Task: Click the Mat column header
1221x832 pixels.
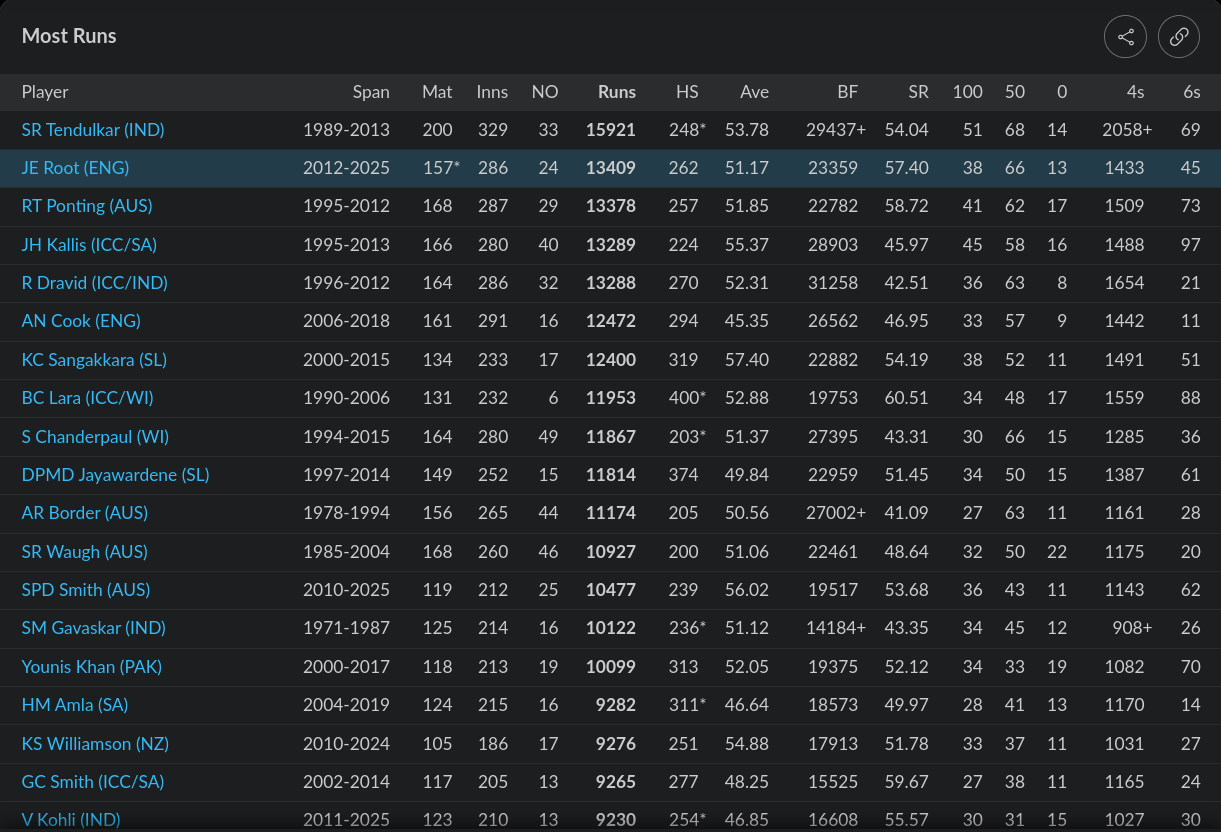Action: [437, 92]
